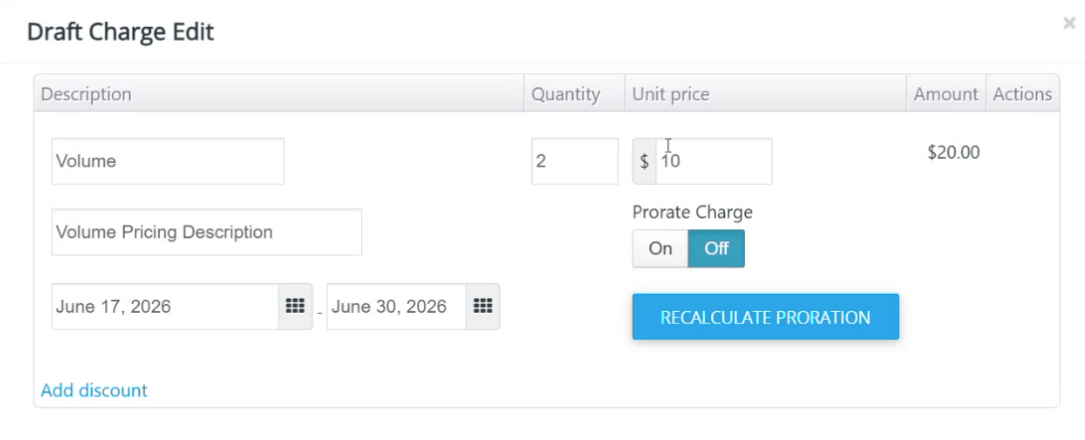Click the dollar sign currency prefix
The width and height of the screenshot is (1085, 440).
click(644, 161)
